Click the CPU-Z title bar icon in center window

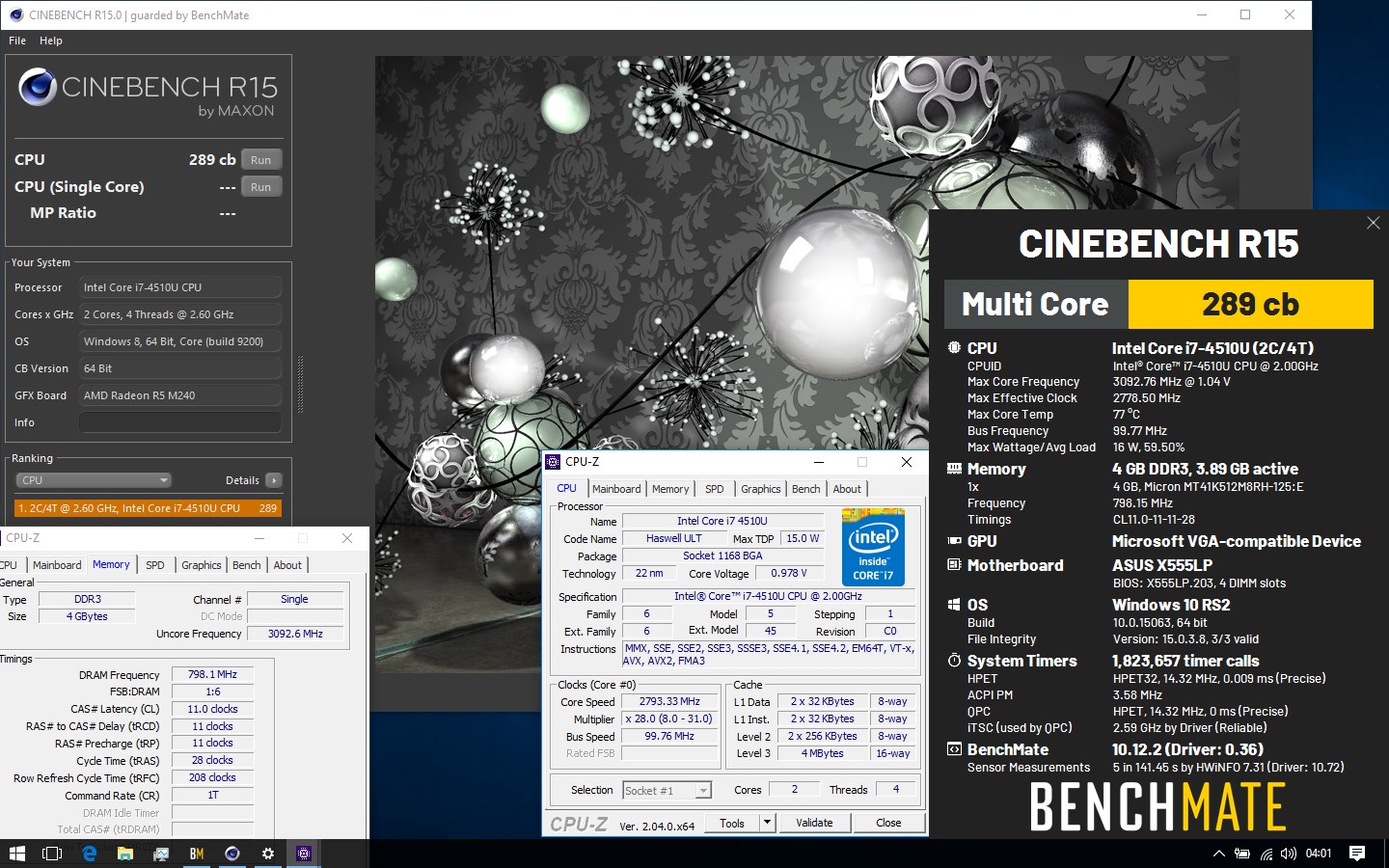553,462
